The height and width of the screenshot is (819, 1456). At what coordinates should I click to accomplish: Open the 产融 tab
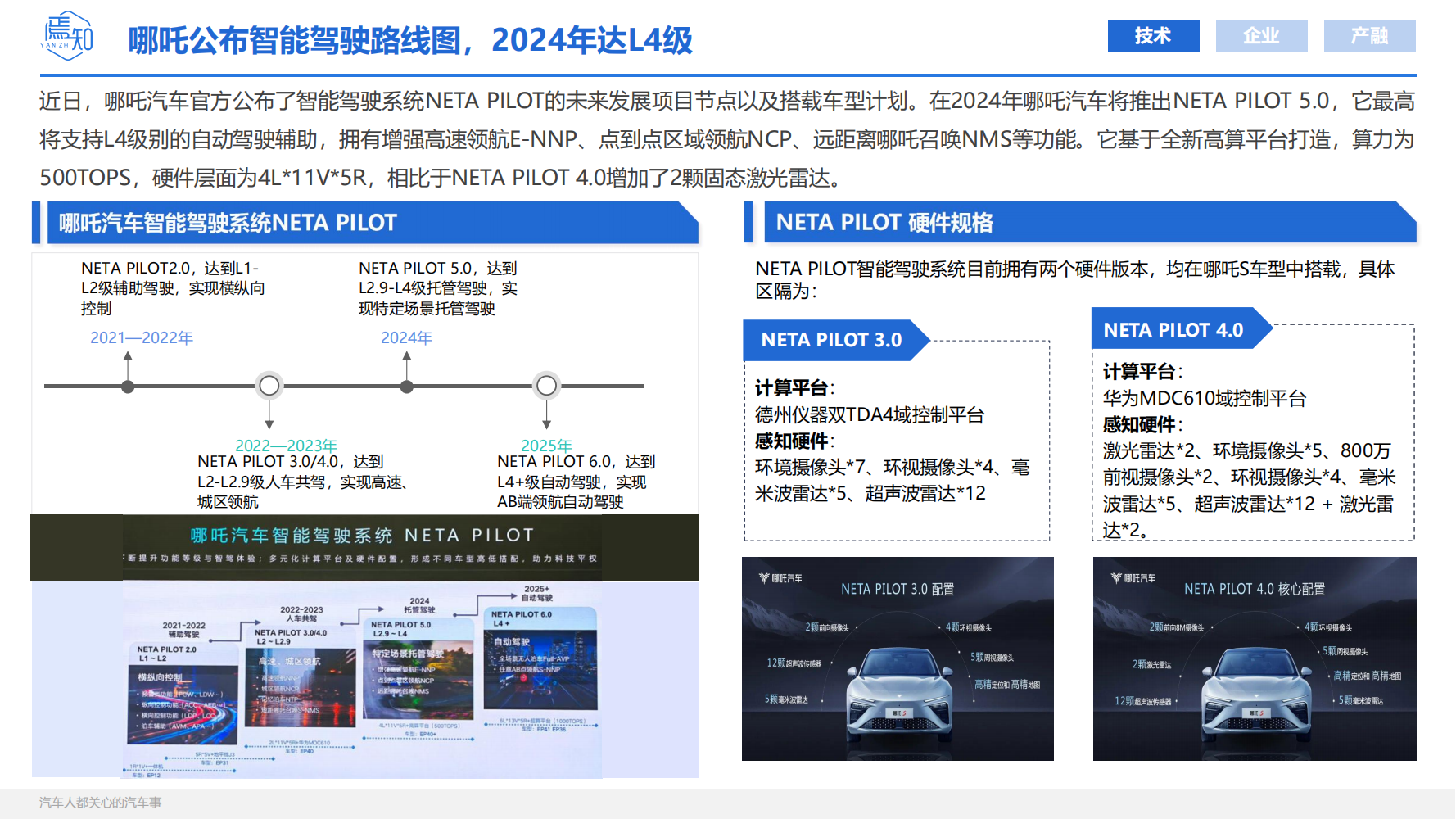tap(1369, 36)
